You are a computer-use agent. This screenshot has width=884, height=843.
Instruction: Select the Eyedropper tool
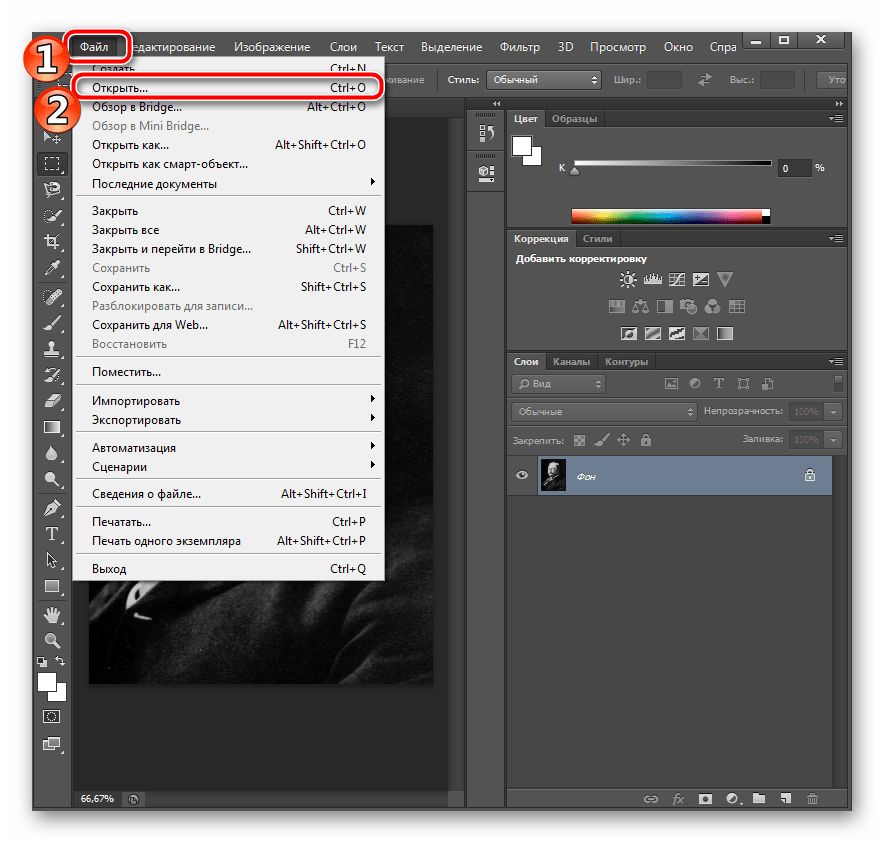coord(52,268)
